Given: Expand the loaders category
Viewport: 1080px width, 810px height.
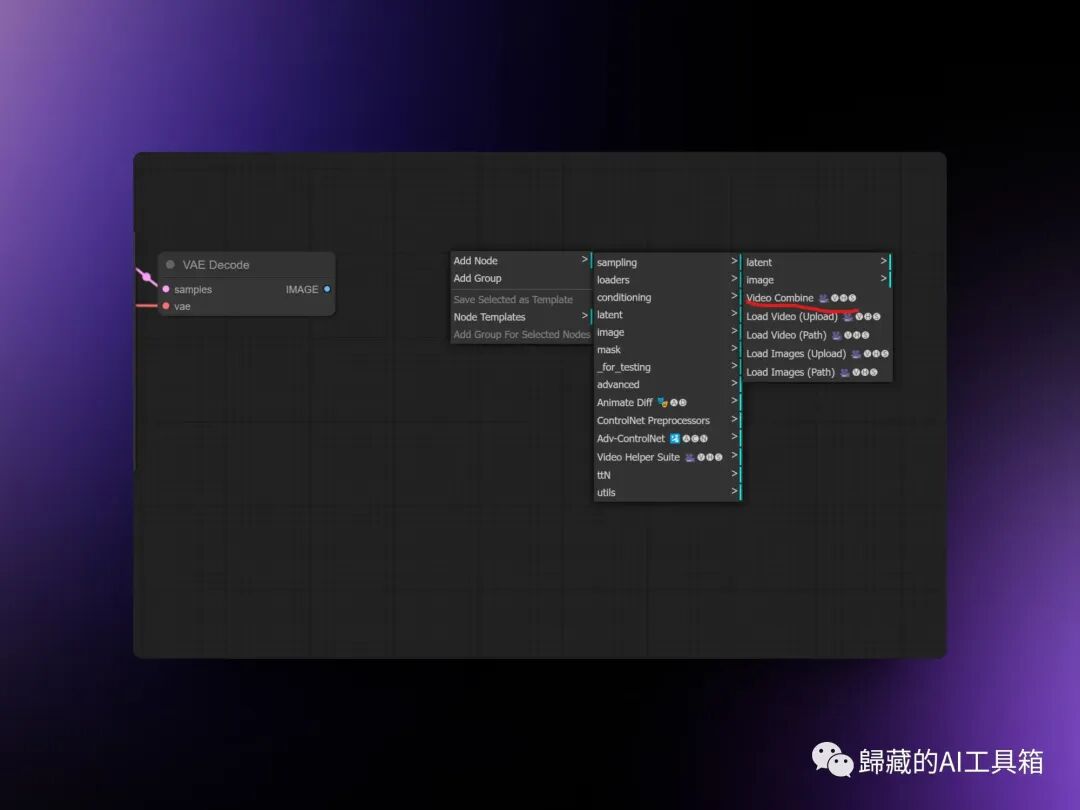Looking at the screenshot, I should (667, 280).
